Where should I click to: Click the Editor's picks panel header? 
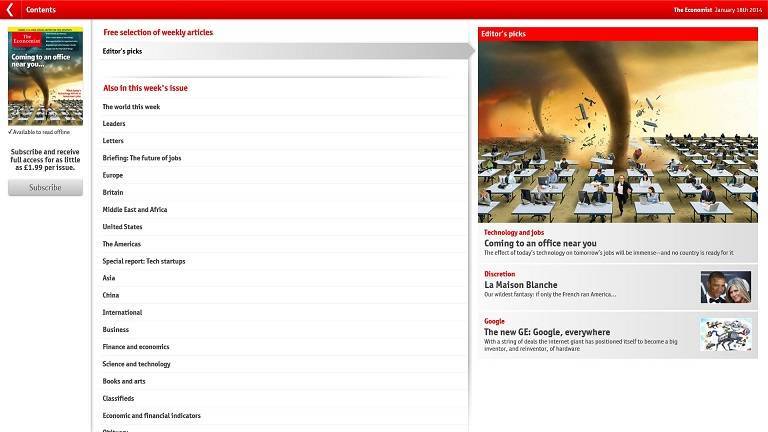pyautogui.click(x=618, y=34)
